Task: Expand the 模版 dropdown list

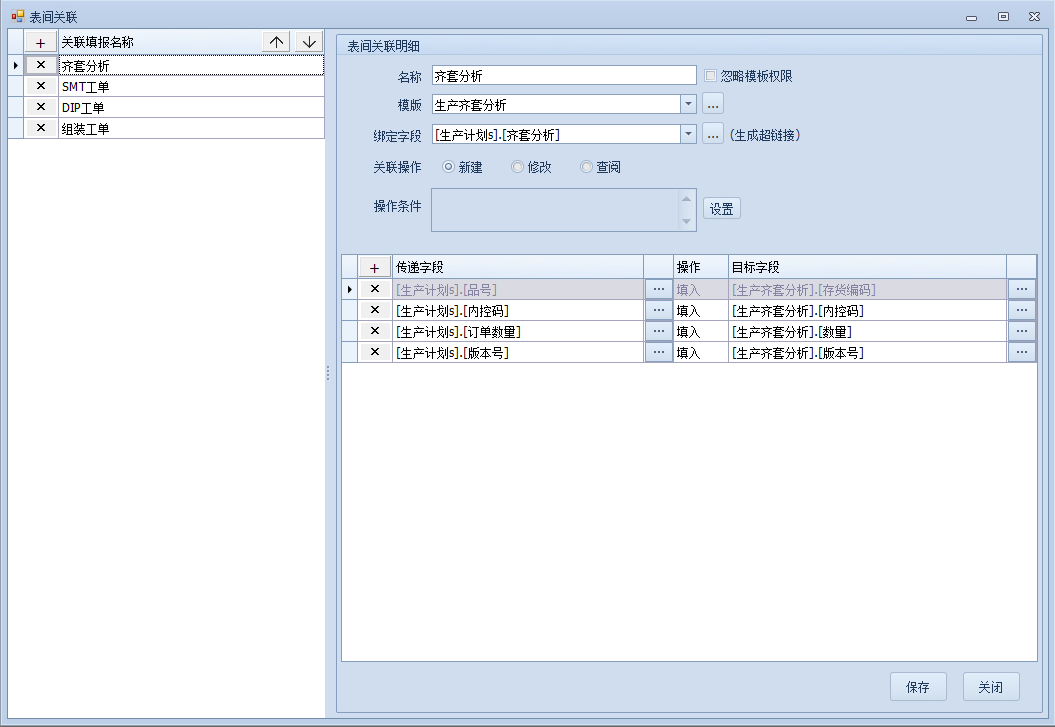Action: click(x=688, y=104)
